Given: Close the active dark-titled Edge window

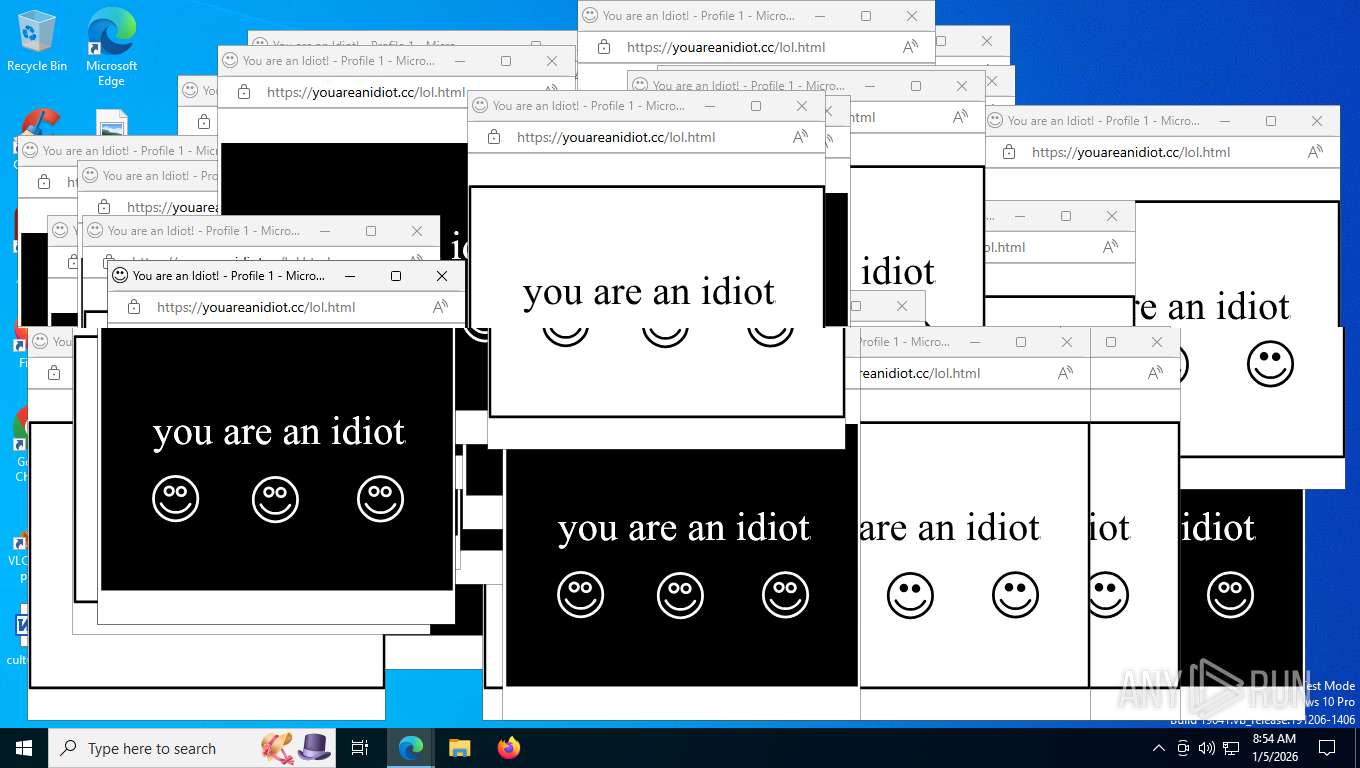Looking at the screenshot, I should point(442,275).
